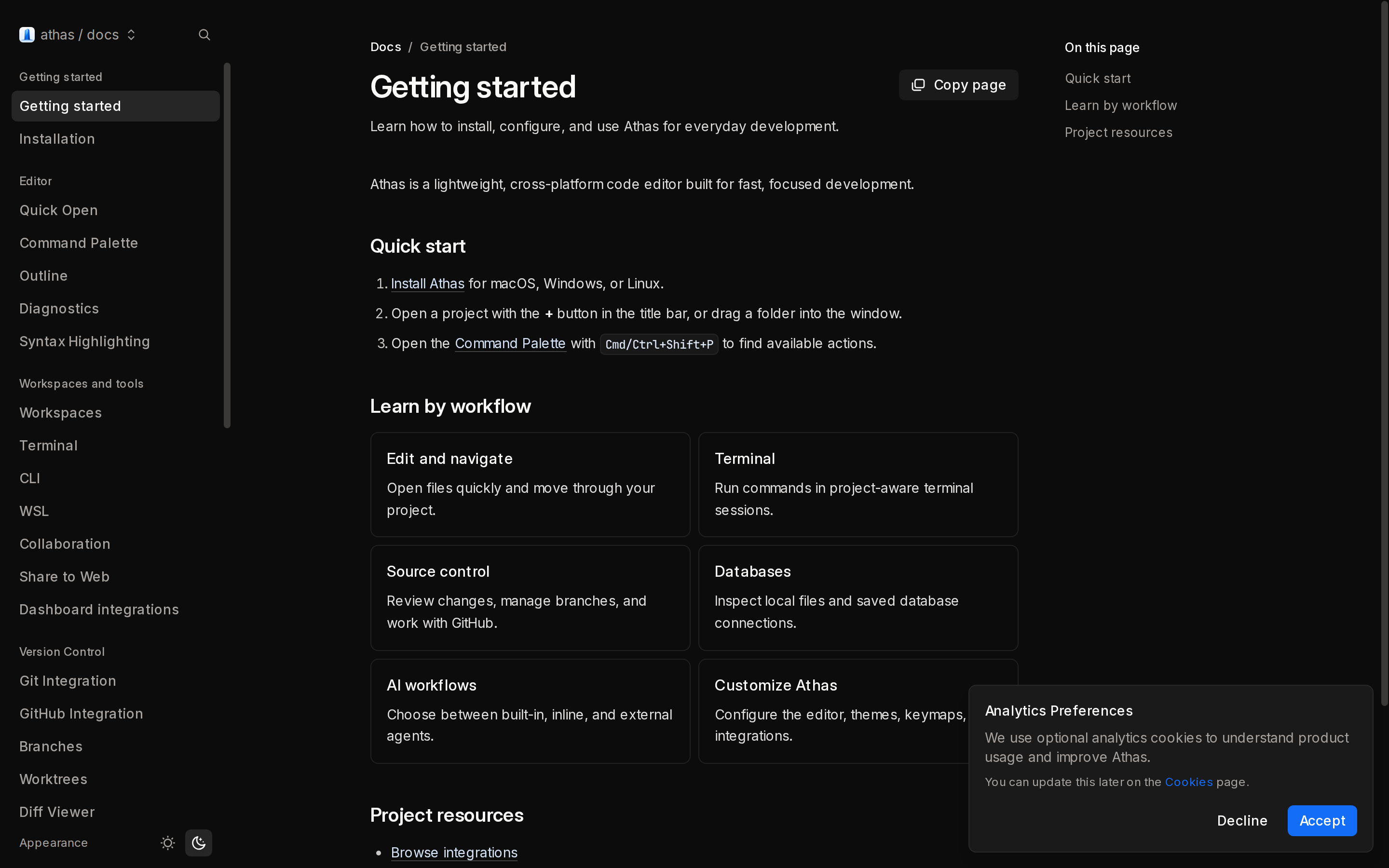Click the Editor section label
The height and width of the screenshot is (868, 1389).
click(36, 181)
